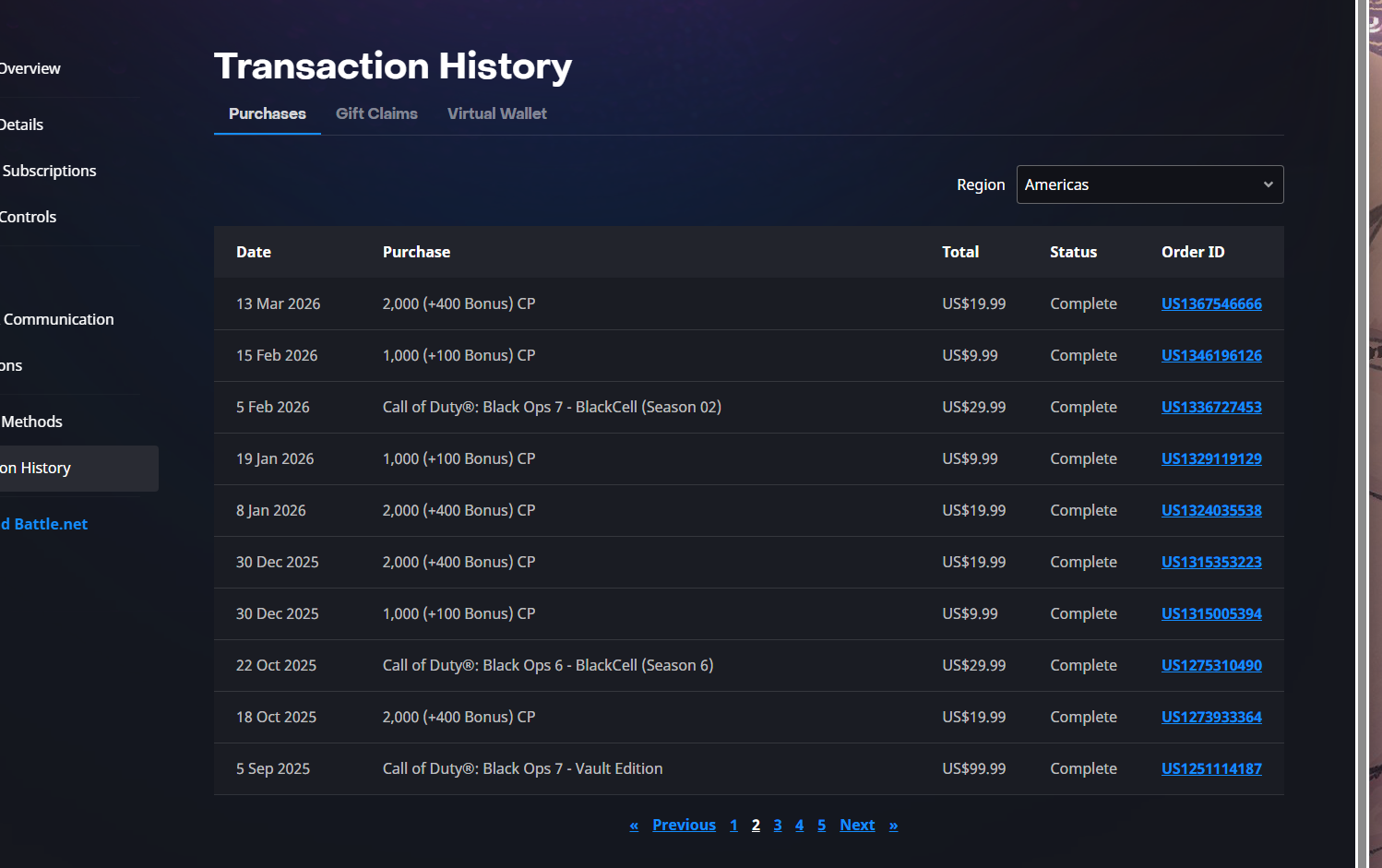Open the Details sidebar item
Screen dimensions: 1382x868
(x=22, y=125)
